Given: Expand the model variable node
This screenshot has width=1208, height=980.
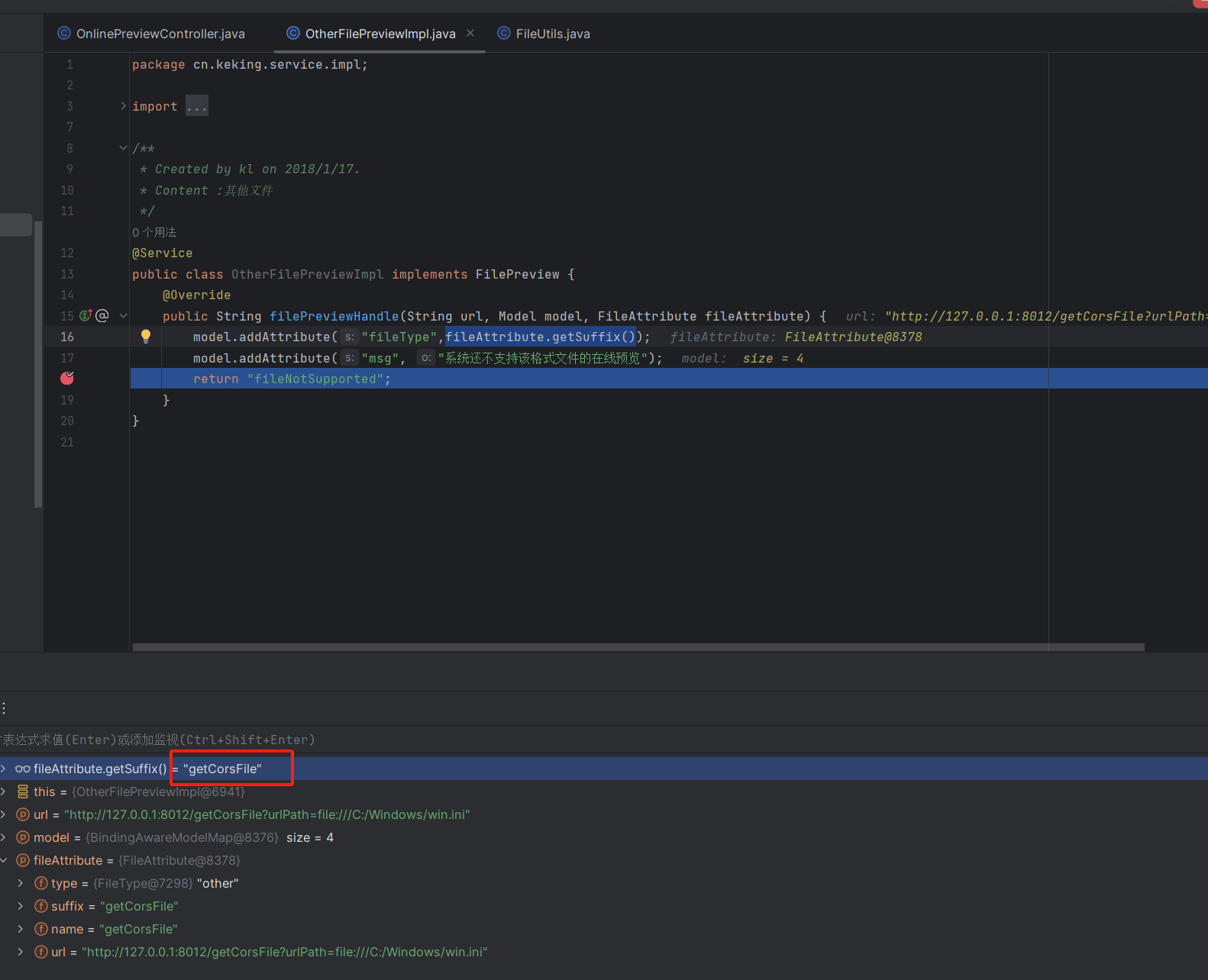Looking at the screenshot, I should [x=4, y=837].
